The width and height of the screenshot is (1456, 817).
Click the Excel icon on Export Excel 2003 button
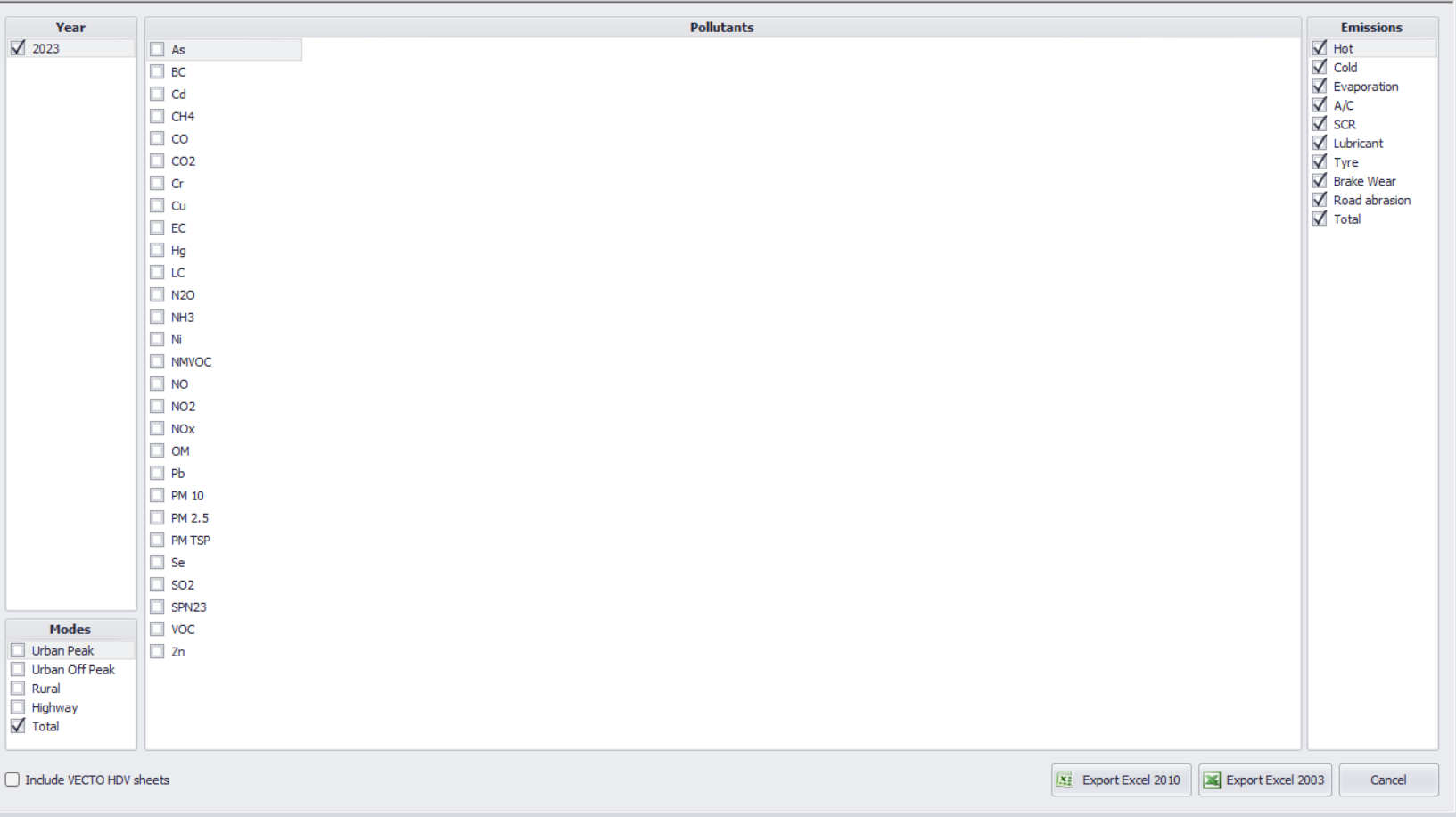[x=1212, y=779]
